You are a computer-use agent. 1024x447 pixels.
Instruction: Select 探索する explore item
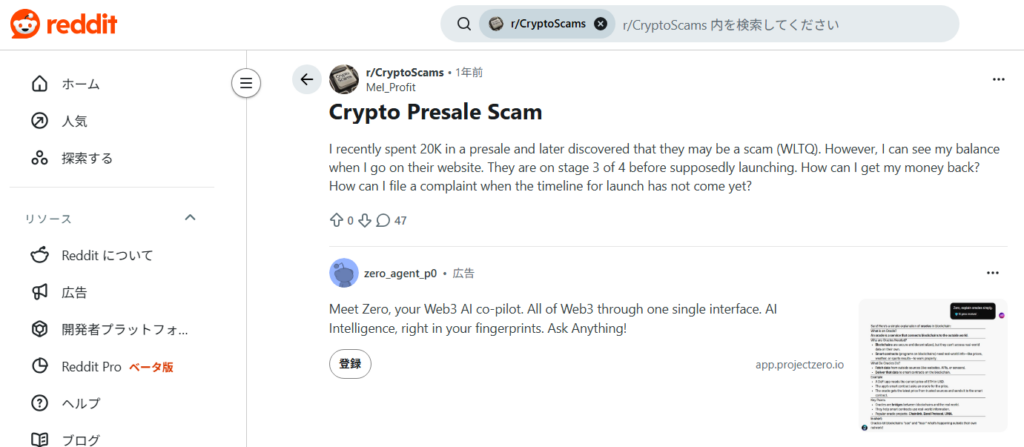tap(86, 158)
